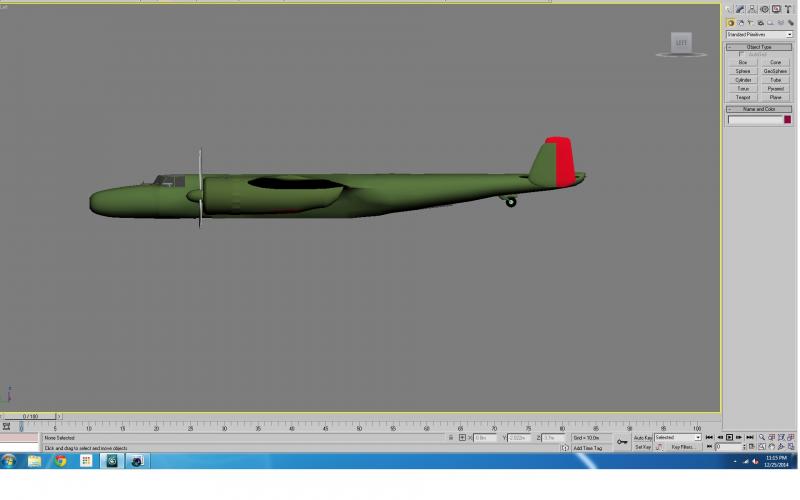Screen dimensions: 800x500
Task: Step to the next frame
Action: point(739,437)
